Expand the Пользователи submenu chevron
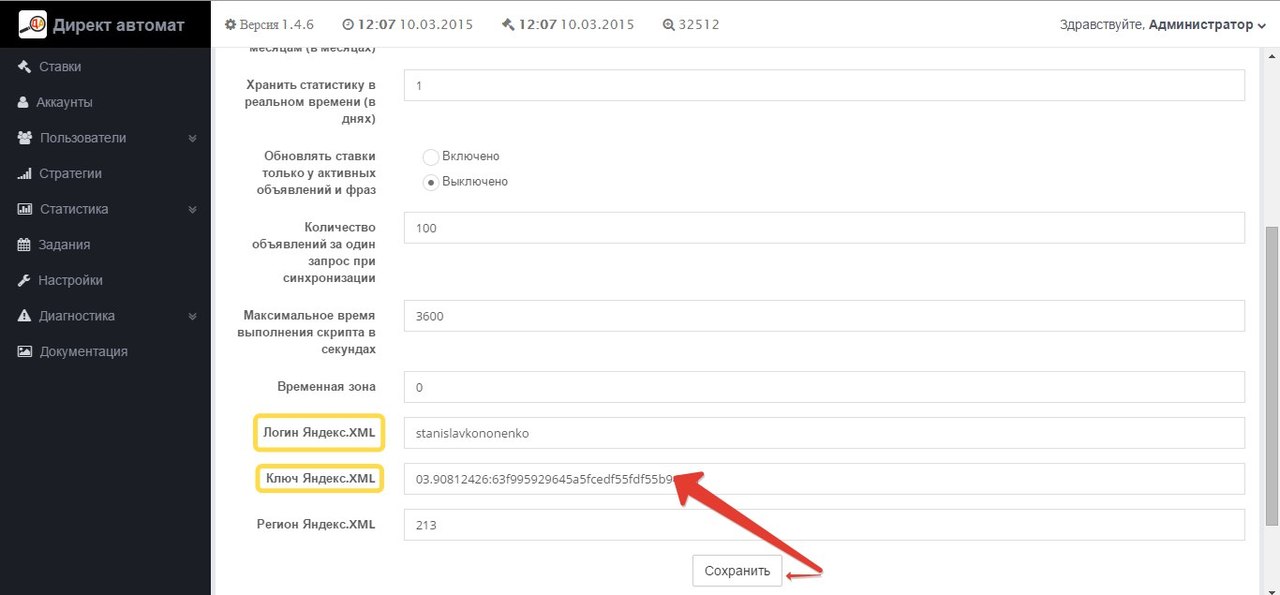 (192, 138)
